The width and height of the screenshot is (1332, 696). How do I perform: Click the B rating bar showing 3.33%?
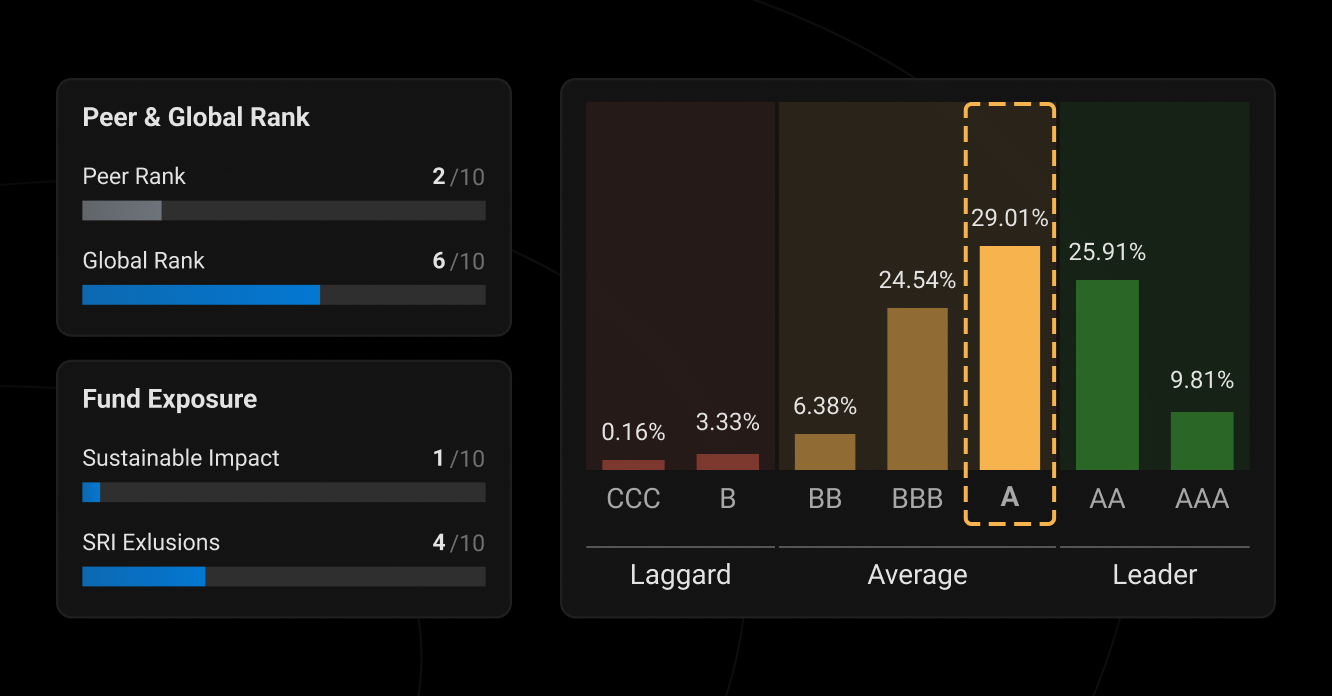point(727,463)
